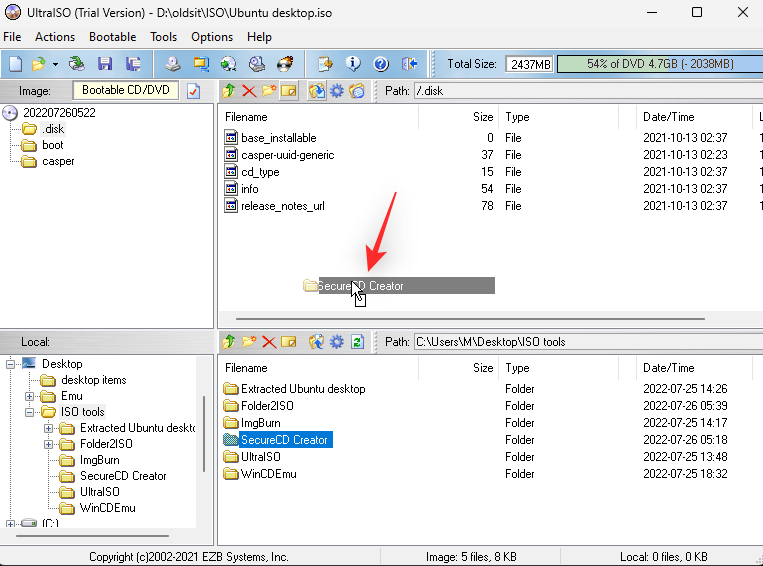Open the Options menu

(212, 37)
